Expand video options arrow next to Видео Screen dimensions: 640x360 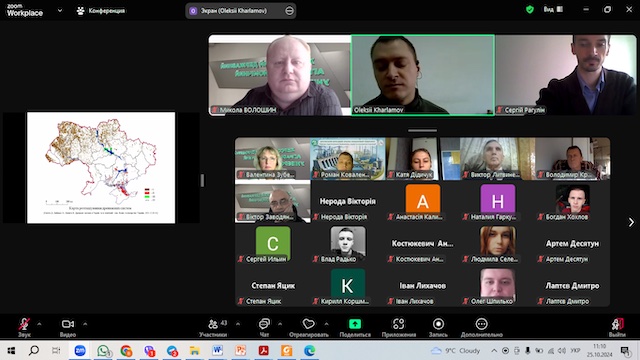pyautogui.click(x=85, y=324)
